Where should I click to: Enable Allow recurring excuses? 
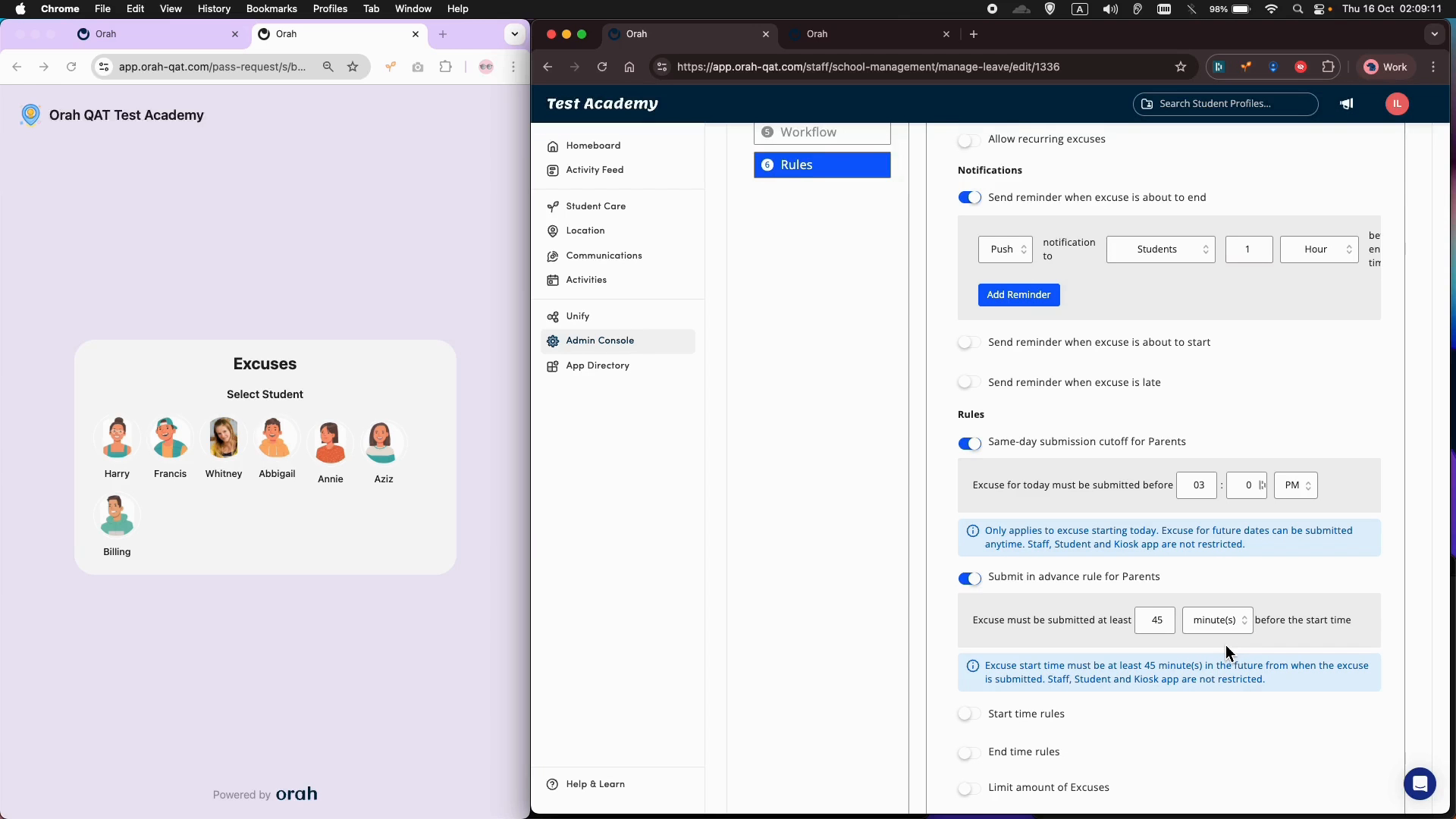[x=968, y=140]
